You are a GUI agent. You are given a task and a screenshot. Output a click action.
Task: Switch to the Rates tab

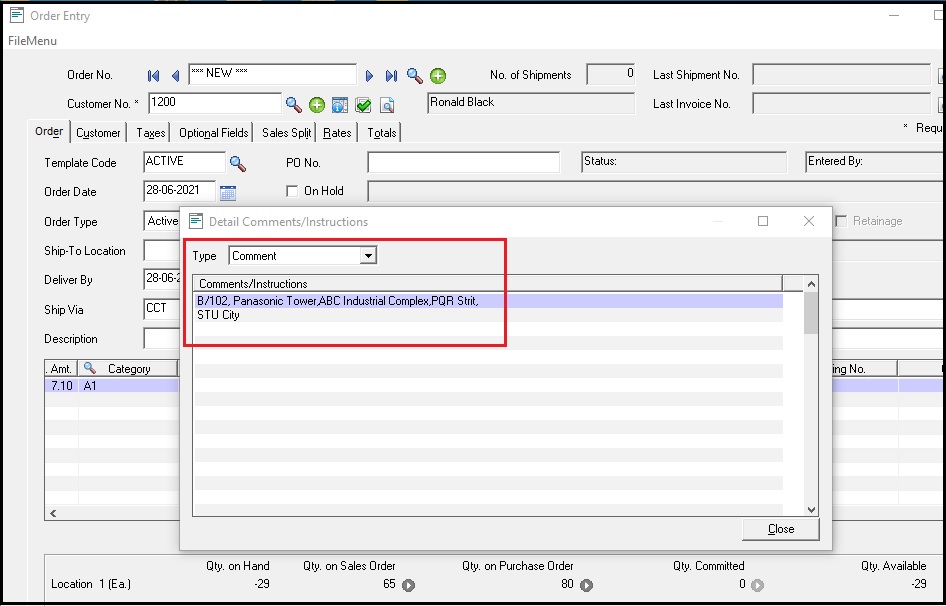click(337, 133)
